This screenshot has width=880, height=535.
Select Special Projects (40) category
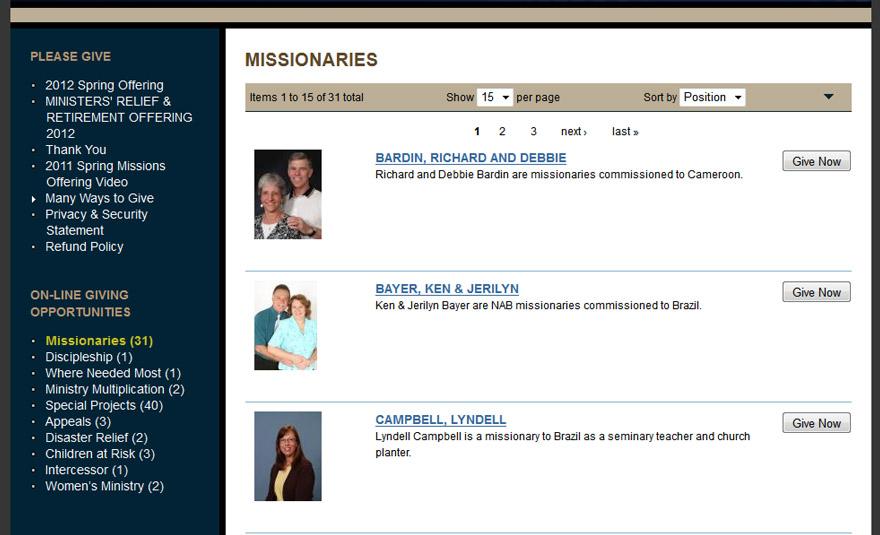click(x=104, y=405)
